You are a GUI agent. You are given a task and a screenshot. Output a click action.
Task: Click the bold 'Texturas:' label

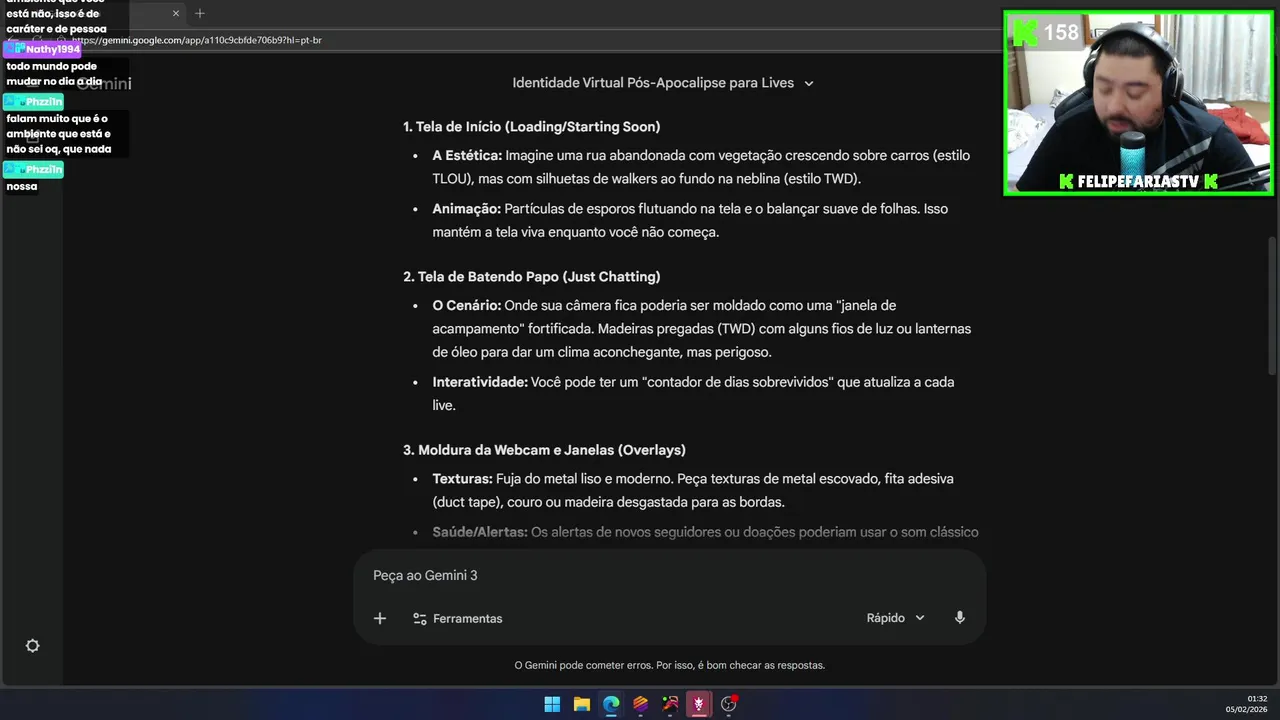point(462,479)
